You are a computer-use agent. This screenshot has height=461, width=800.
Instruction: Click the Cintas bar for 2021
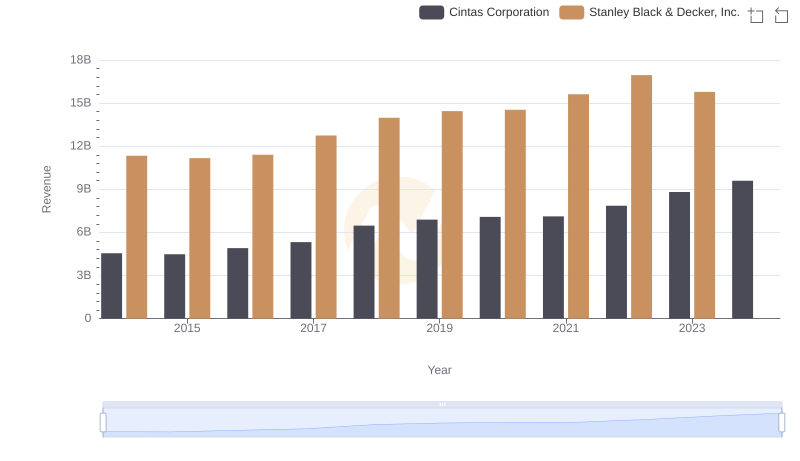(554, 268)
